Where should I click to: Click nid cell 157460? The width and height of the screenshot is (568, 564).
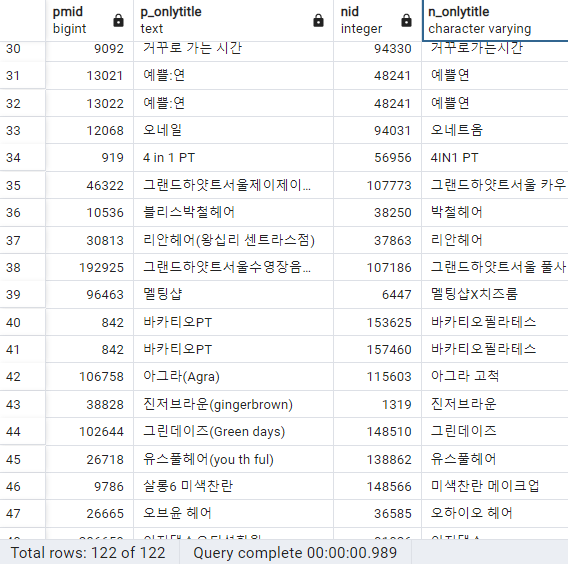(377, 350)
